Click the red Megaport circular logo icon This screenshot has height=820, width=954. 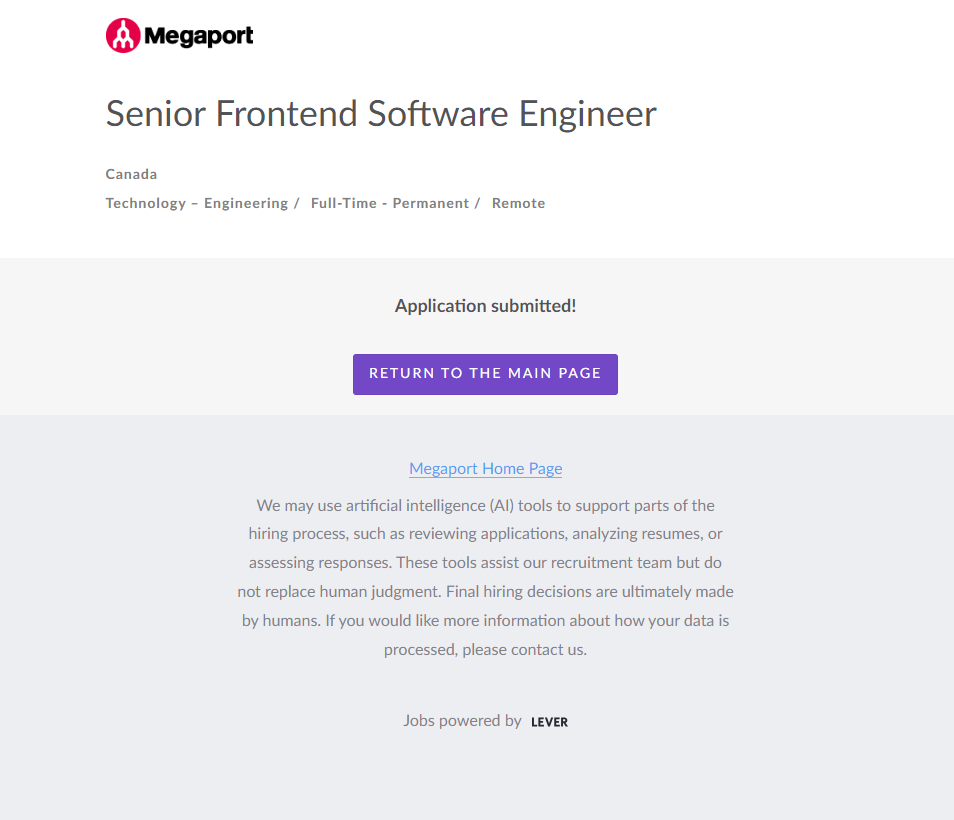pyautogui.click(x=122, y=36)
